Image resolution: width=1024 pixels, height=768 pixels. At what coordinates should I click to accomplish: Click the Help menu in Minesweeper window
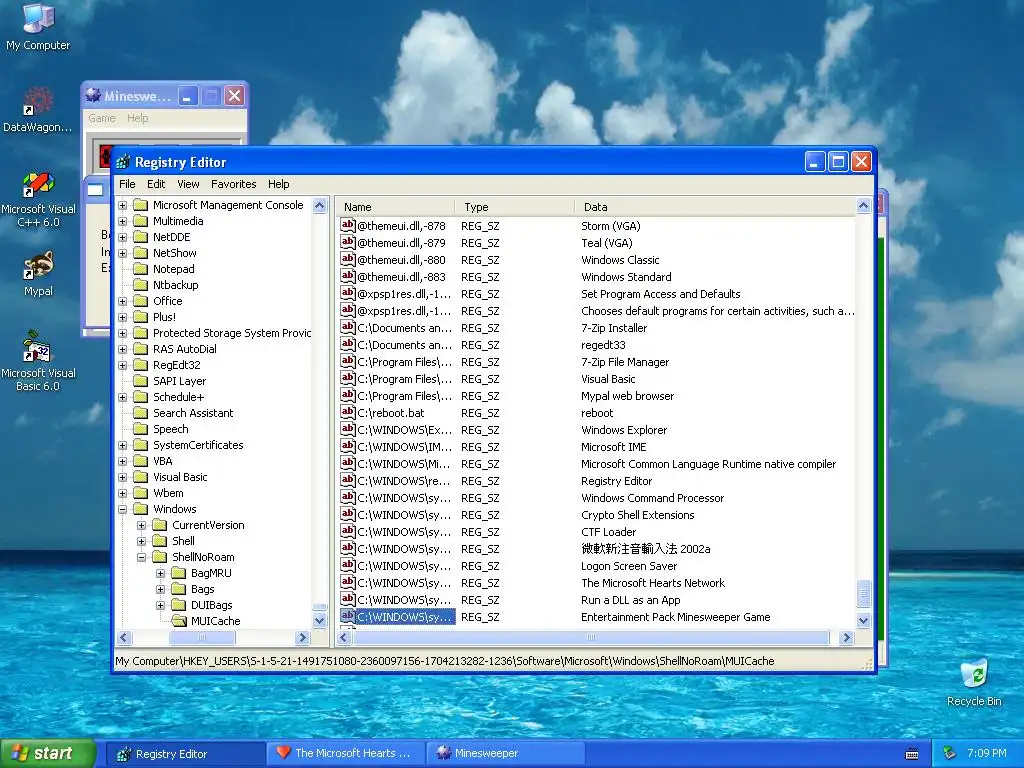point(137,118)
